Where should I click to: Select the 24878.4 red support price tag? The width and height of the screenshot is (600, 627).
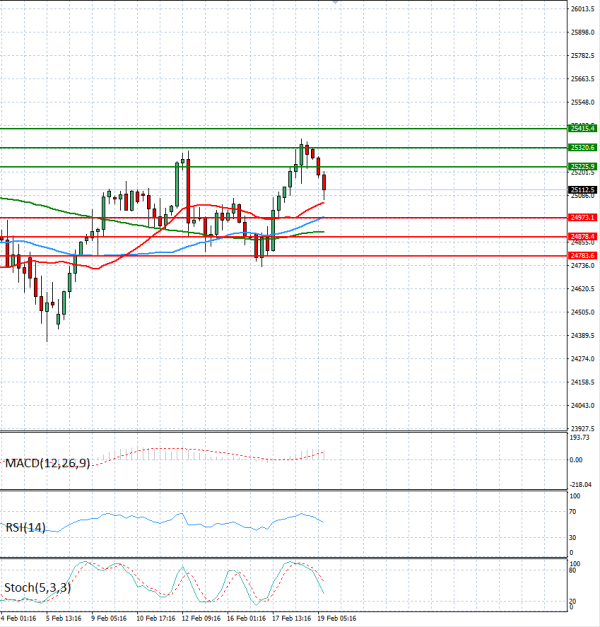[x=582, y=236]
